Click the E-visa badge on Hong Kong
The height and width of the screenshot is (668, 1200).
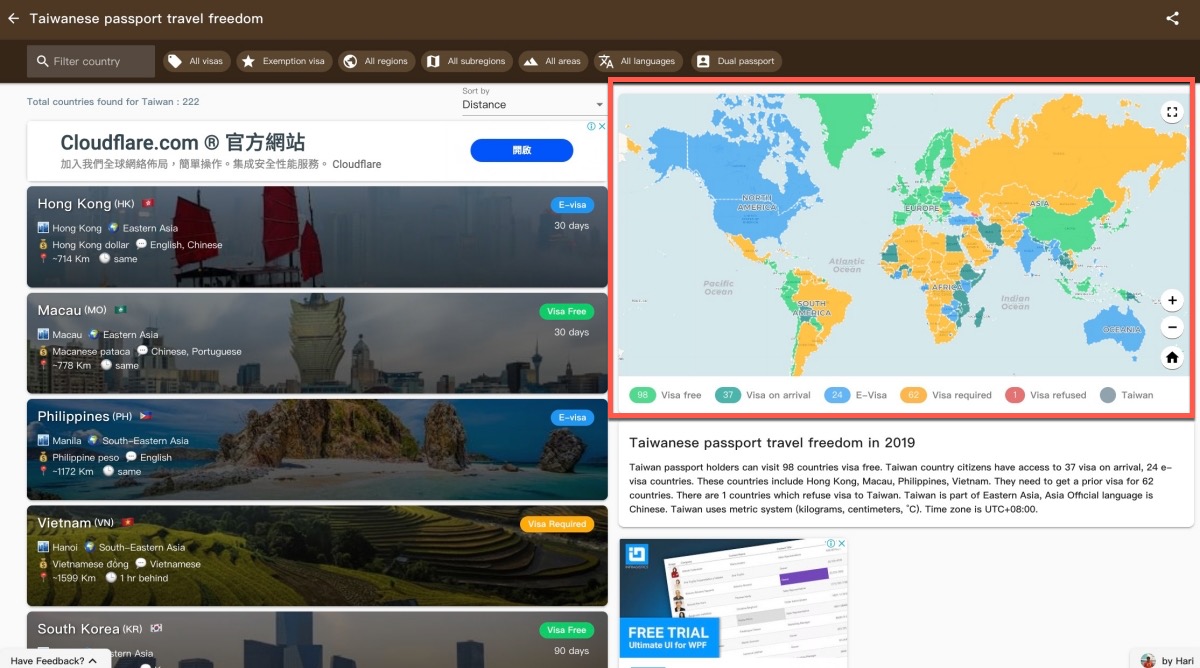(572, 205)
